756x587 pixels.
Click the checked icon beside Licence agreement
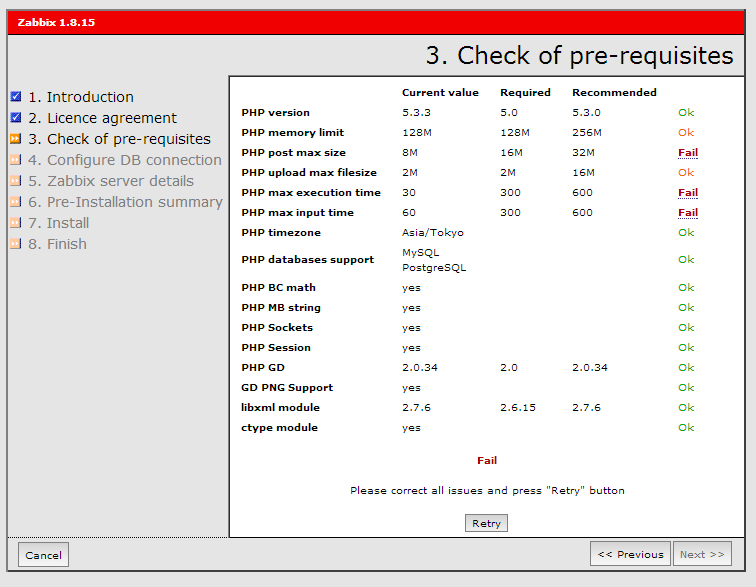[x=15, y=118]
